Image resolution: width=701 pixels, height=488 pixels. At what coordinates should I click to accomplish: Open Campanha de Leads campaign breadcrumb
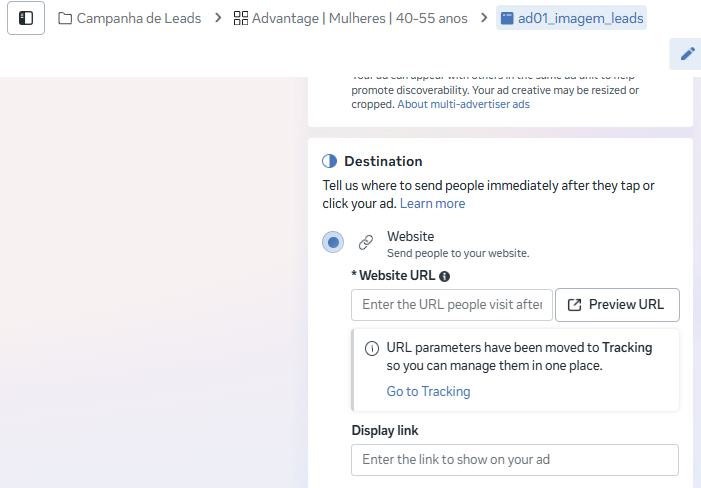pos(138,18)
